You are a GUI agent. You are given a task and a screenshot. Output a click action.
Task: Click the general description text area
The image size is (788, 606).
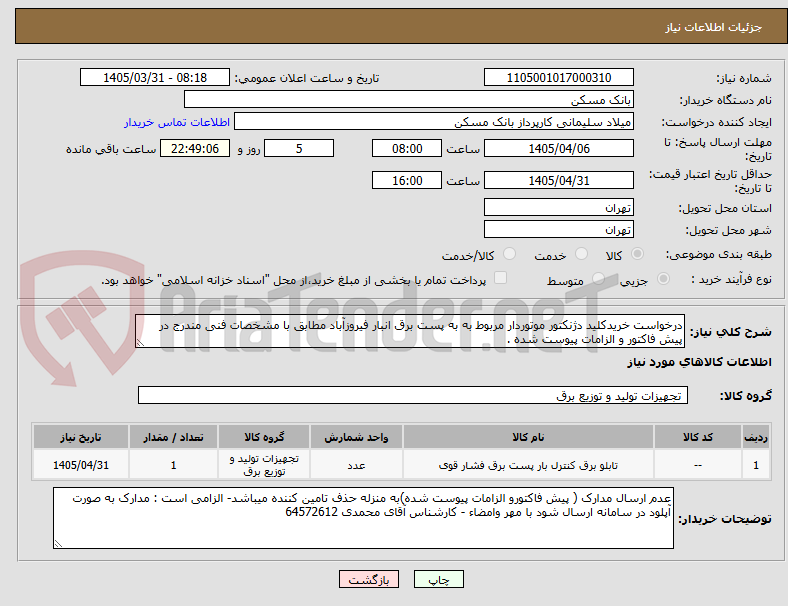[x=410, y=332]
